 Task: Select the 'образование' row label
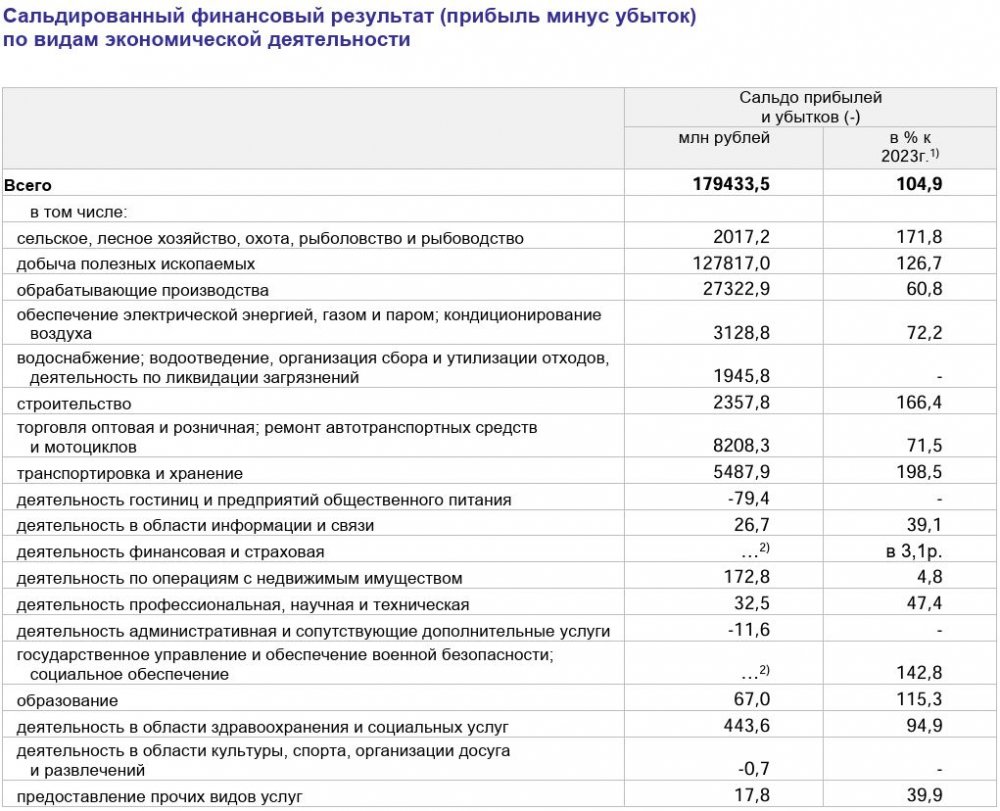tap(68, 700)
